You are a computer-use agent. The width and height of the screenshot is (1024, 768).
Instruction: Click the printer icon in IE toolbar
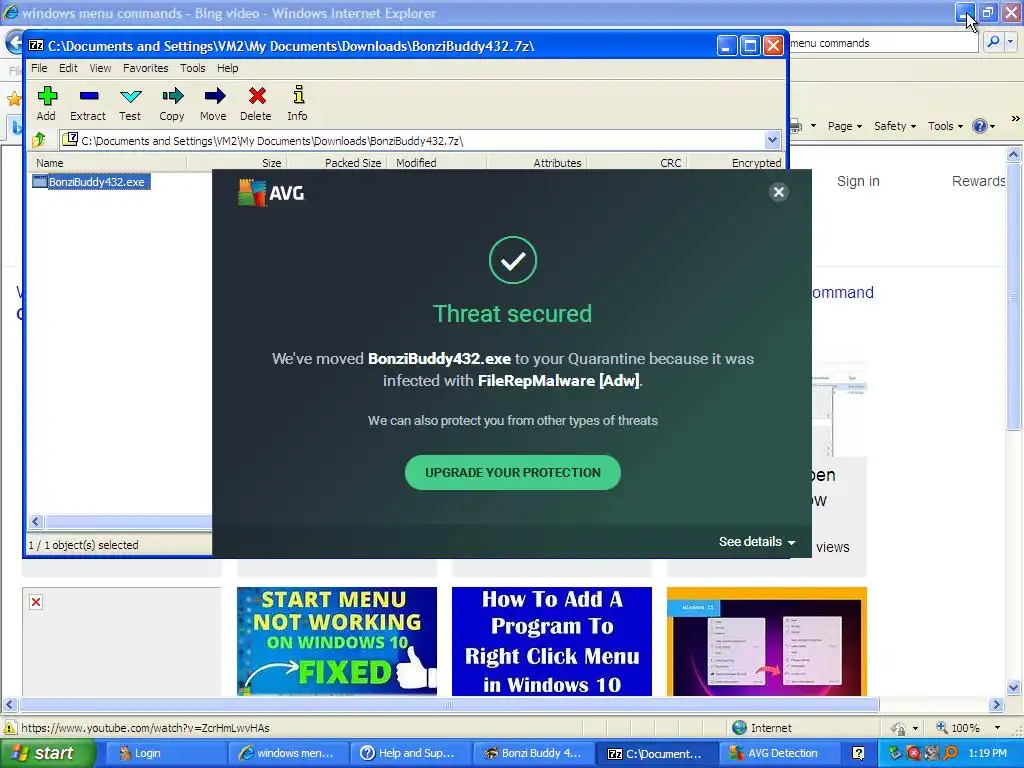(x=797, y=126)
